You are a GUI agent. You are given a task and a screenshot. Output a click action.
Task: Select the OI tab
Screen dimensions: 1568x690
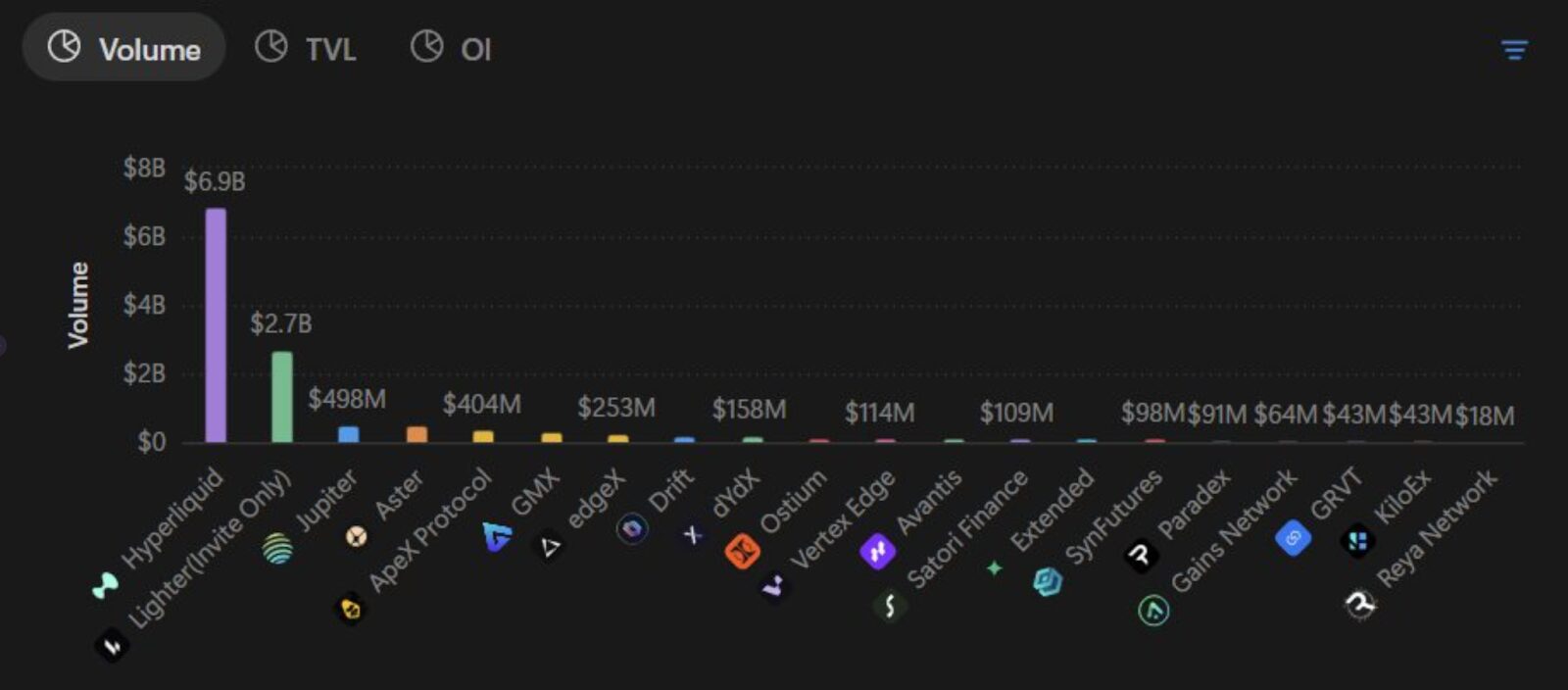tap(451, 48)
